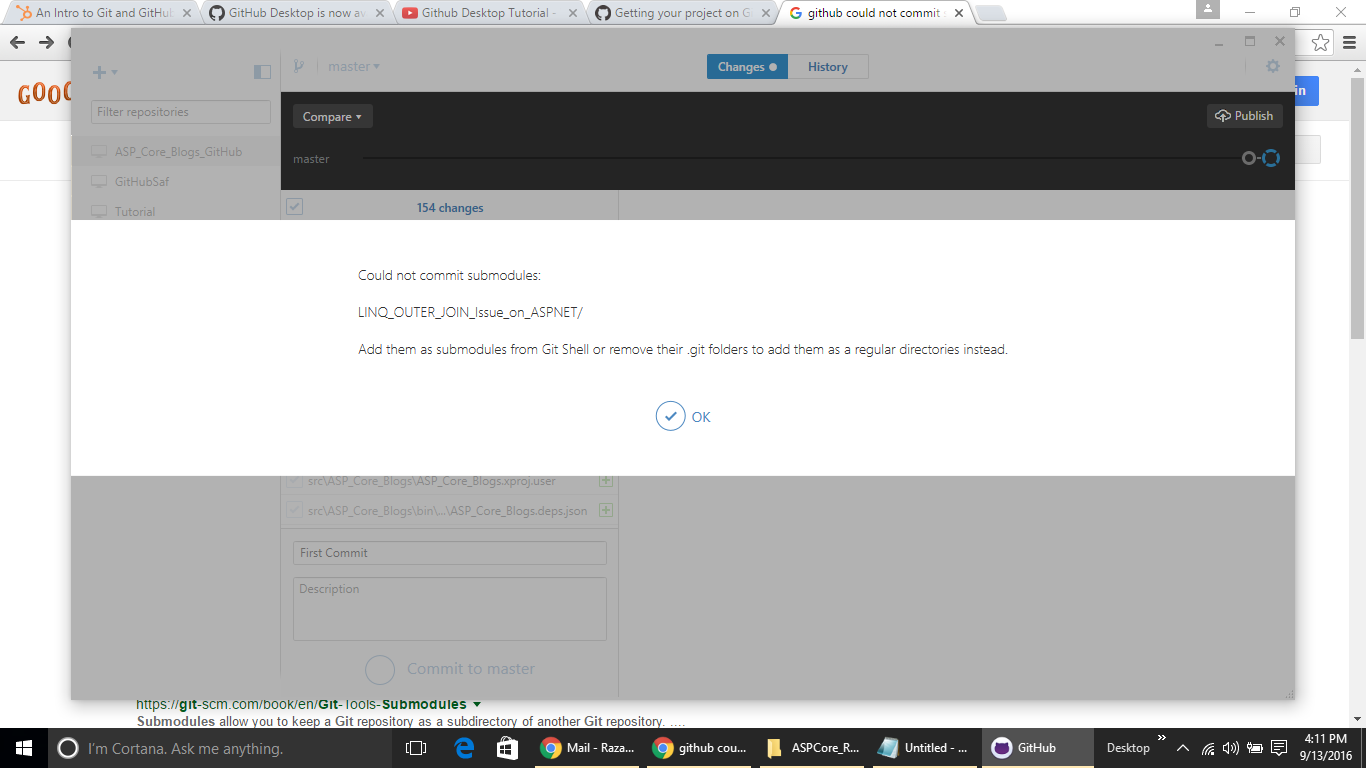
Task: Open the GitHub Desktop settings gear
Action: click(1272, 66)
